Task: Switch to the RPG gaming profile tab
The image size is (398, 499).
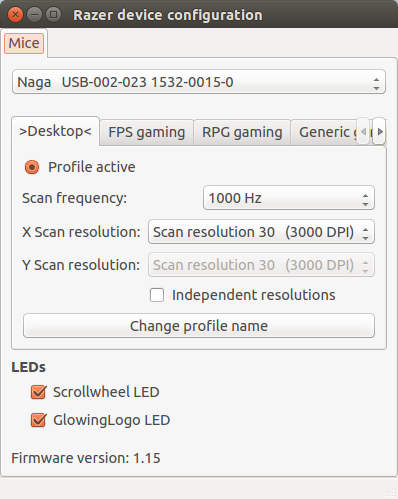Action: click(242, 132)
